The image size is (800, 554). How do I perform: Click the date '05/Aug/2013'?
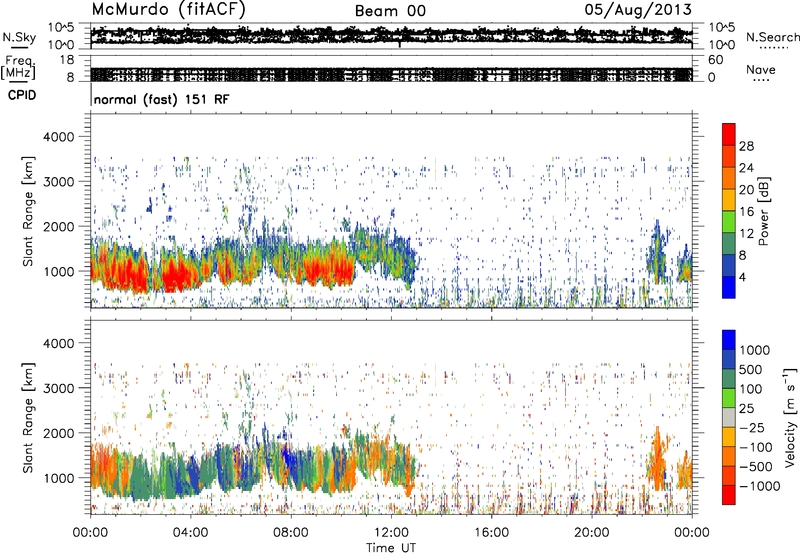pyautogui.click(x=638, y=10)
